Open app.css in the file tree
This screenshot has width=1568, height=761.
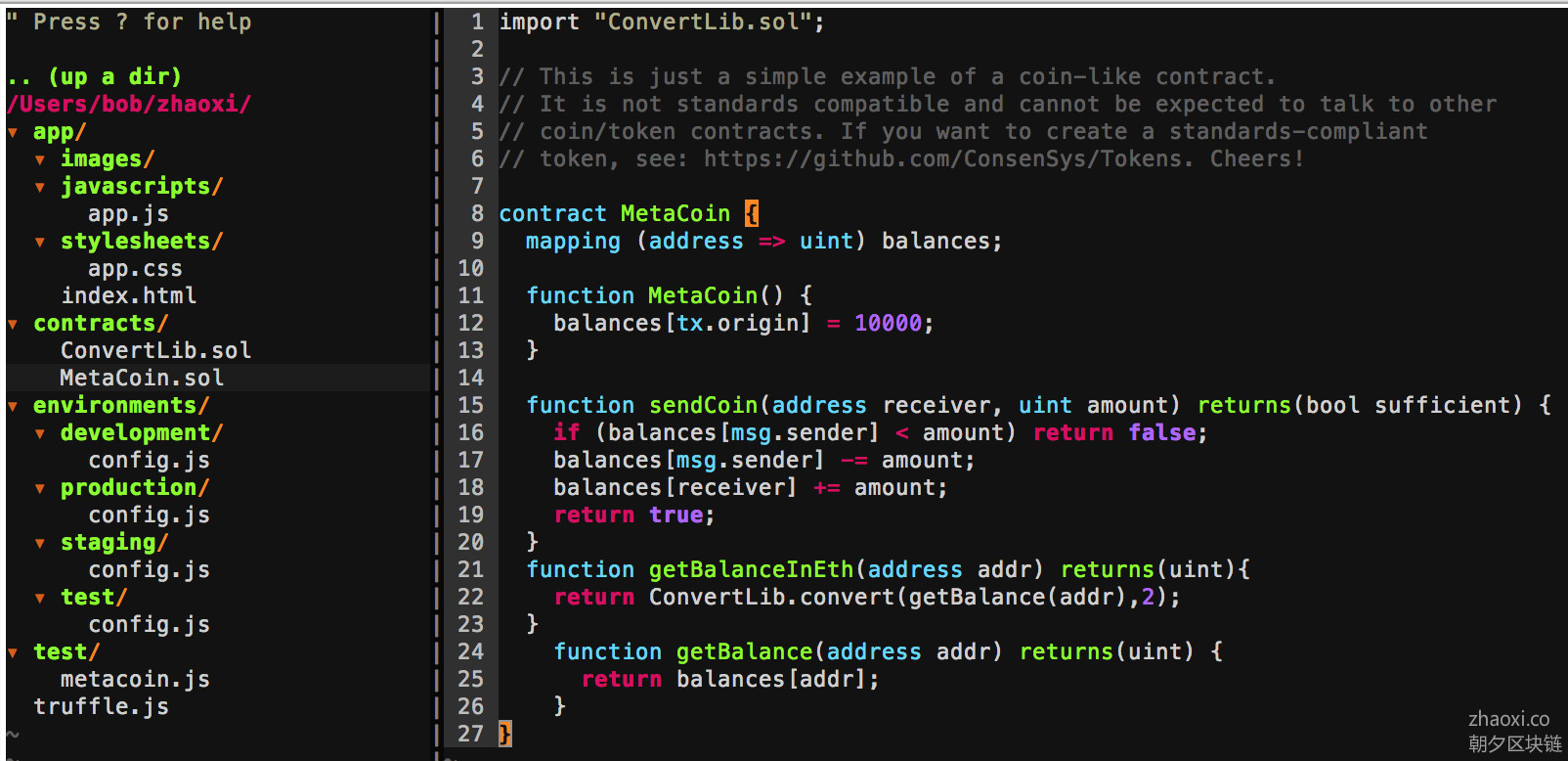[x=135, y=268]
